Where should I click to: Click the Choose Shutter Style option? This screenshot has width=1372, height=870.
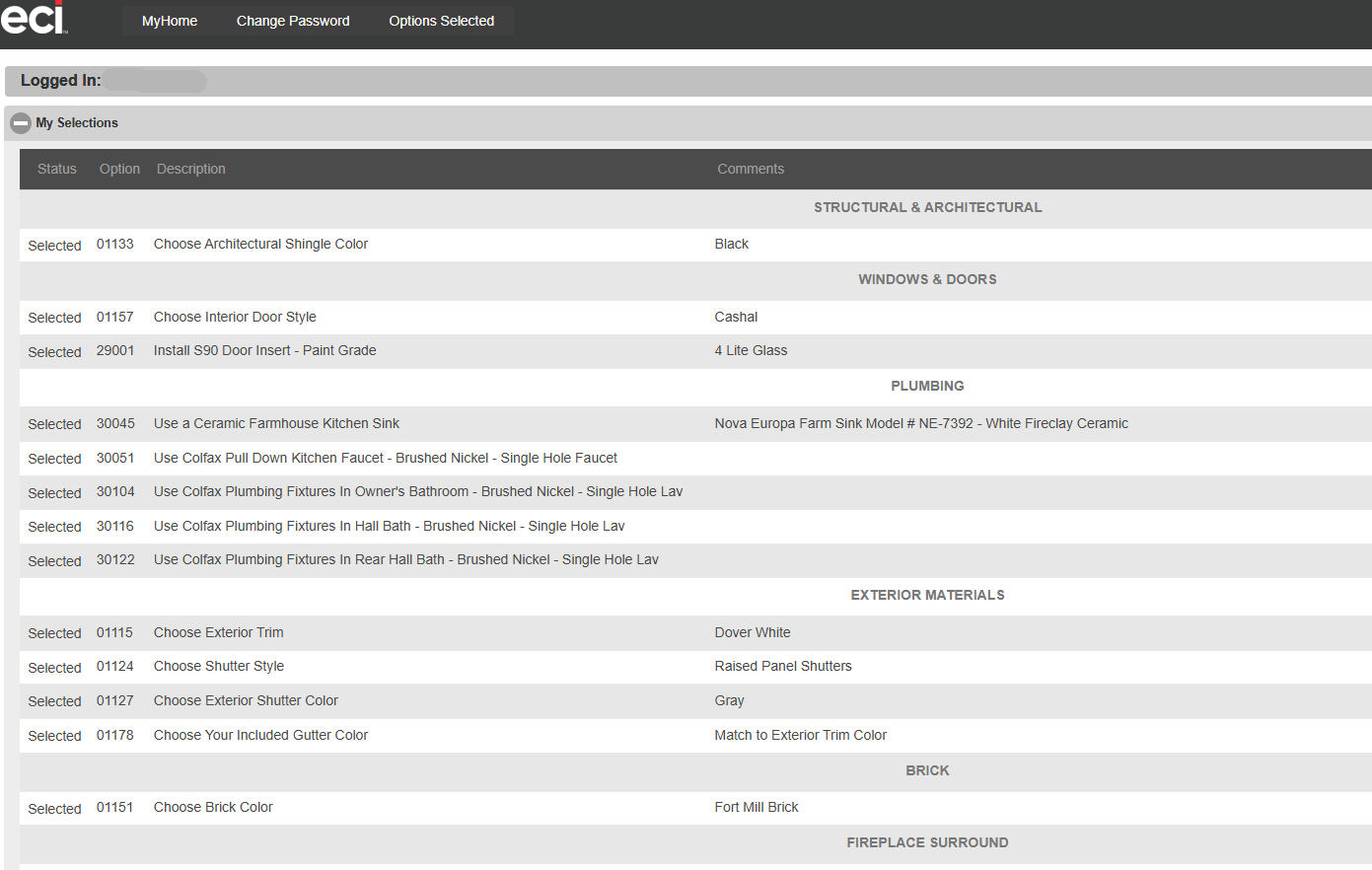pyautogui.click(x=218, y=667)
